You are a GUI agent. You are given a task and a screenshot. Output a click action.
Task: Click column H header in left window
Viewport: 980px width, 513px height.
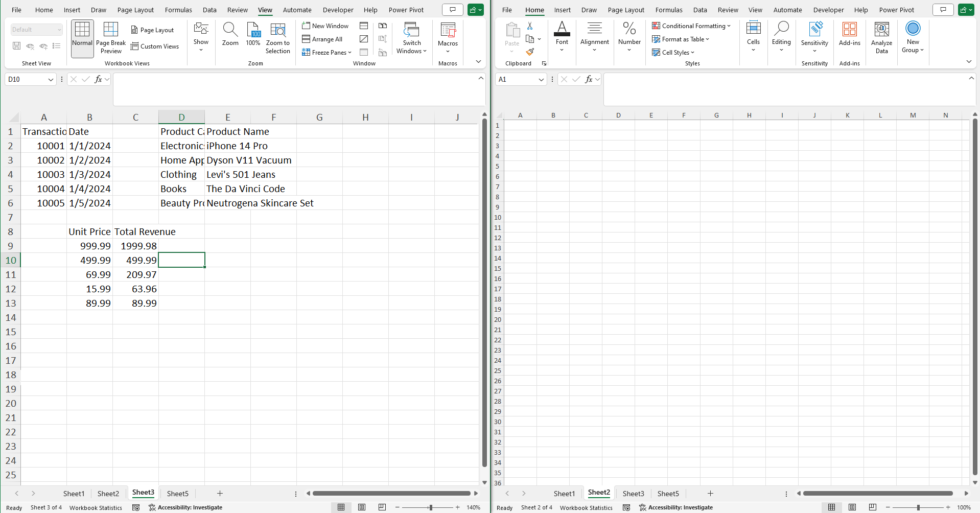click(365, 117)
